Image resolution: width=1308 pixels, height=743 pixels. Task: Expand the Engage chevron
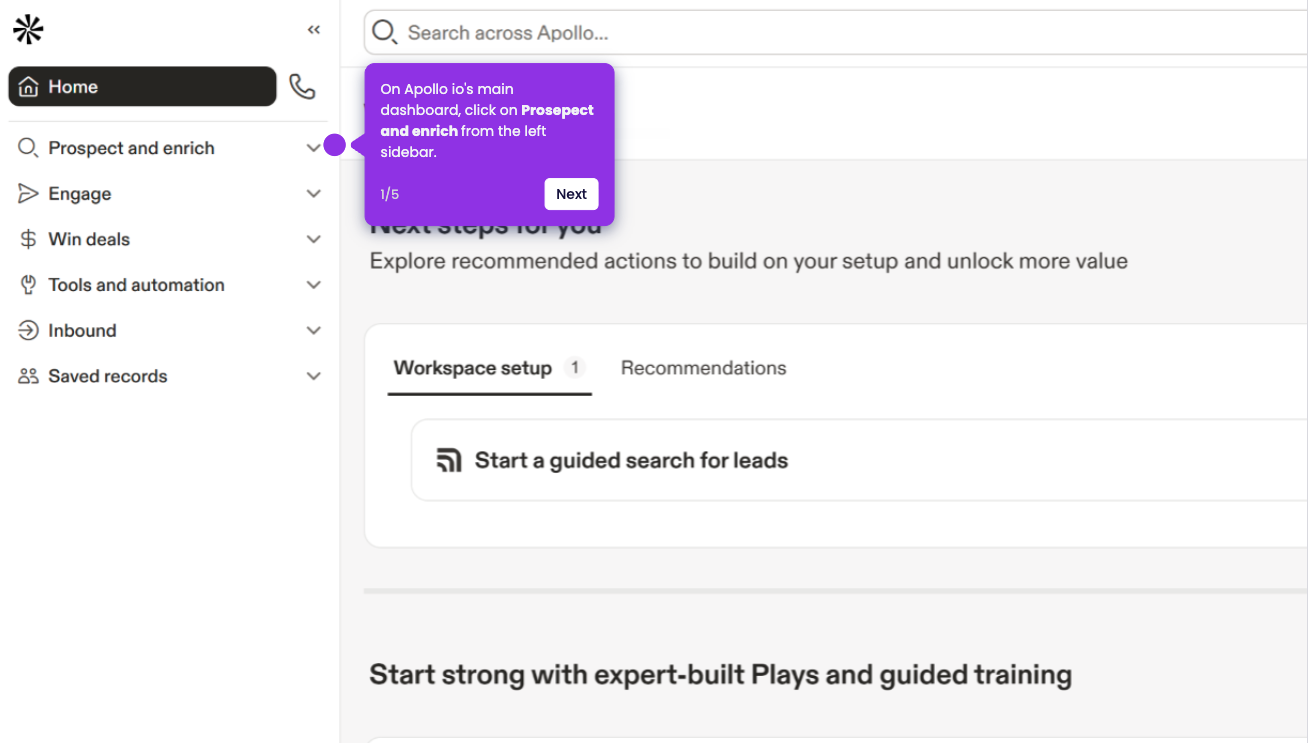313,194
